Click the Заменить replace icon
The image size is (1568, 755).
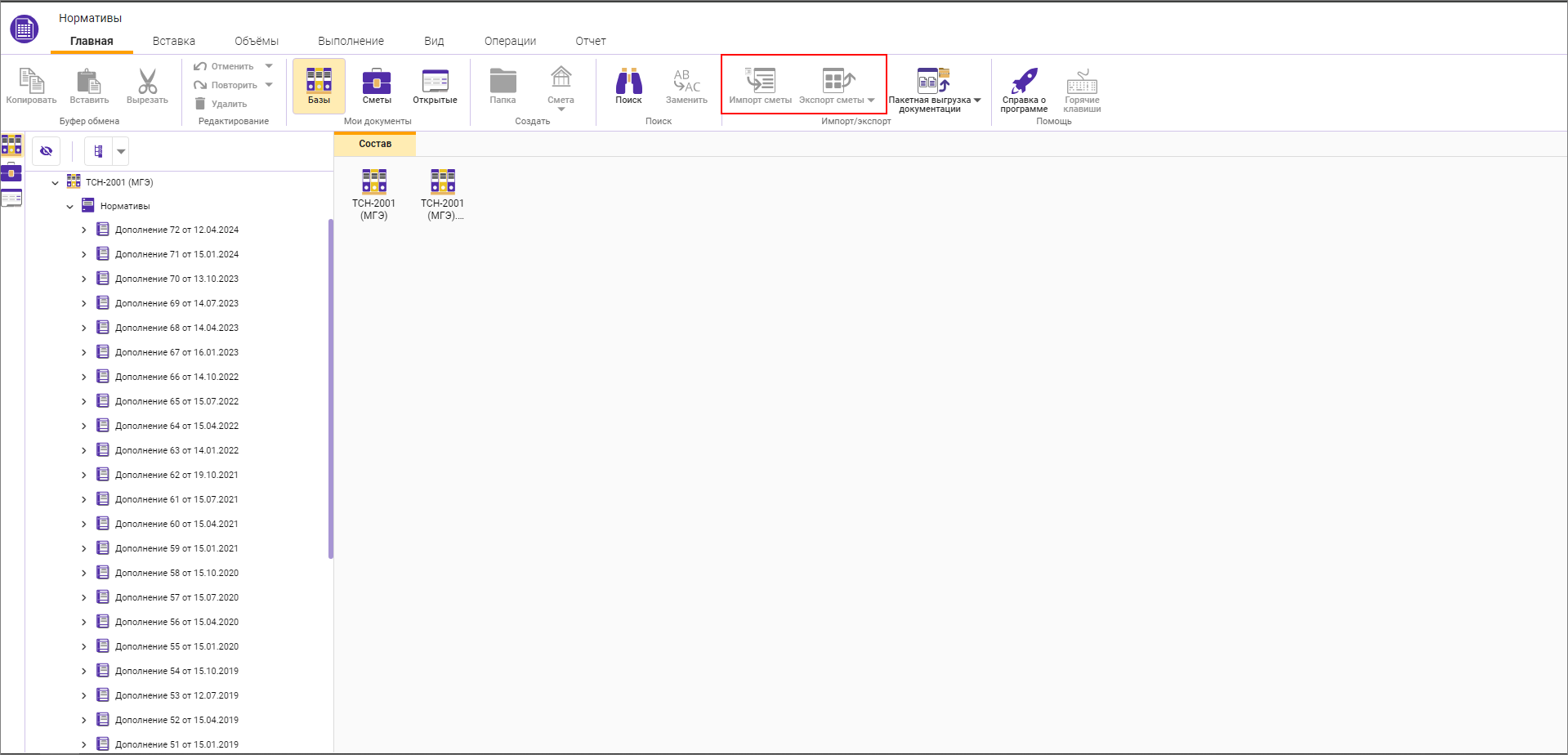click(x=686, y=81)
